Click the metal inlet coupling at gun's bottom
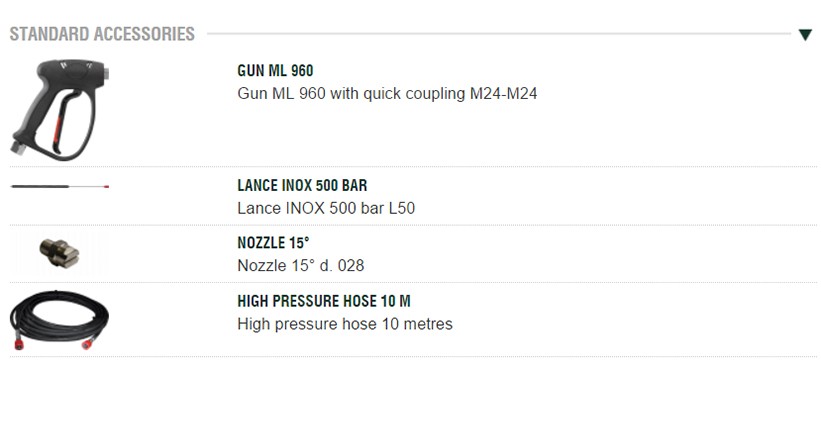821x442 pixels. pos(17,146)
